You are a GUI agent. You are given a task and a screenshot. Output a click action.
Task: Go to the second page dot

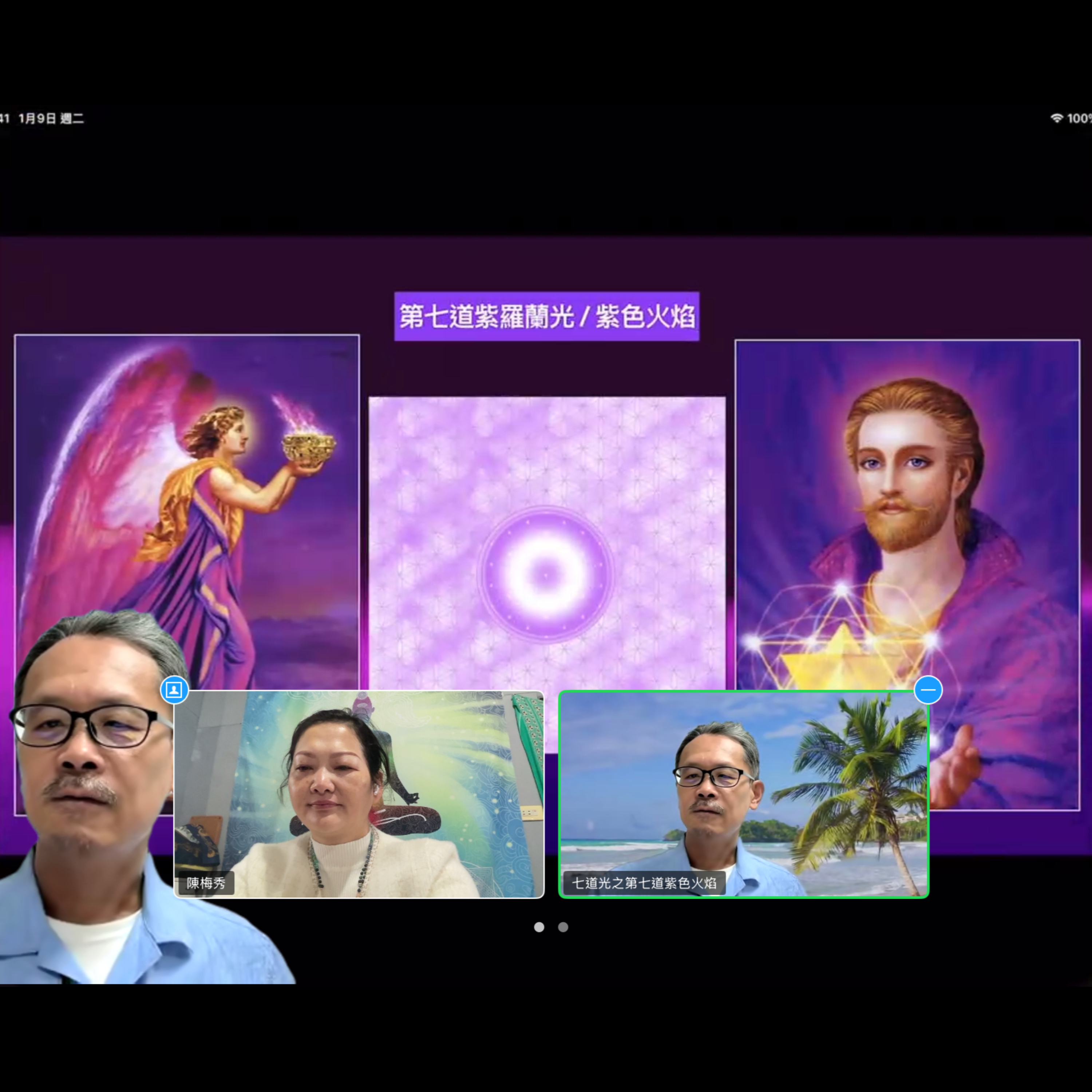click(x=563, y=927)
